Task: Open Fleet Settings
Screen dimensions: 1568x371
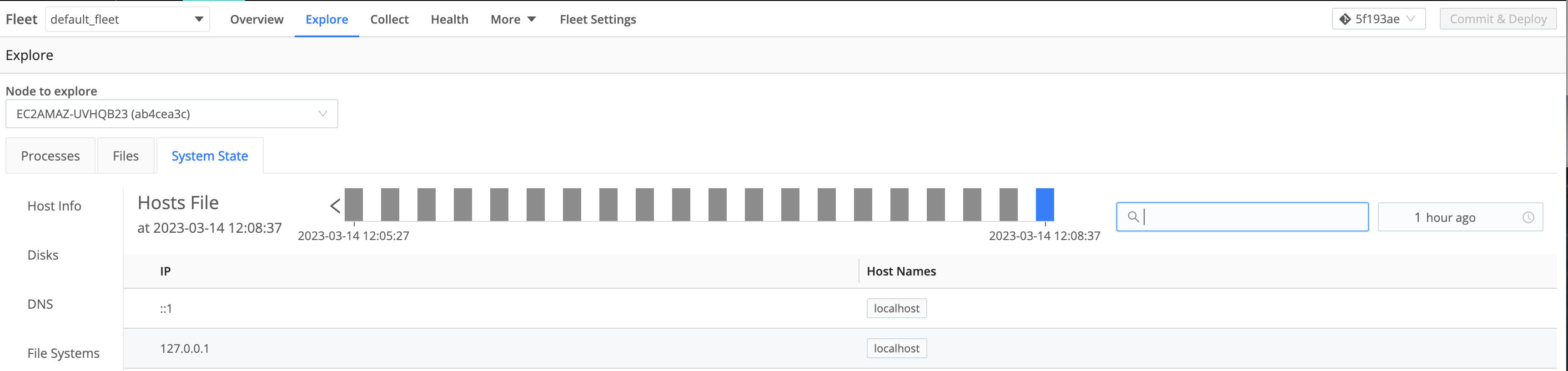Action: coord(597,20)
